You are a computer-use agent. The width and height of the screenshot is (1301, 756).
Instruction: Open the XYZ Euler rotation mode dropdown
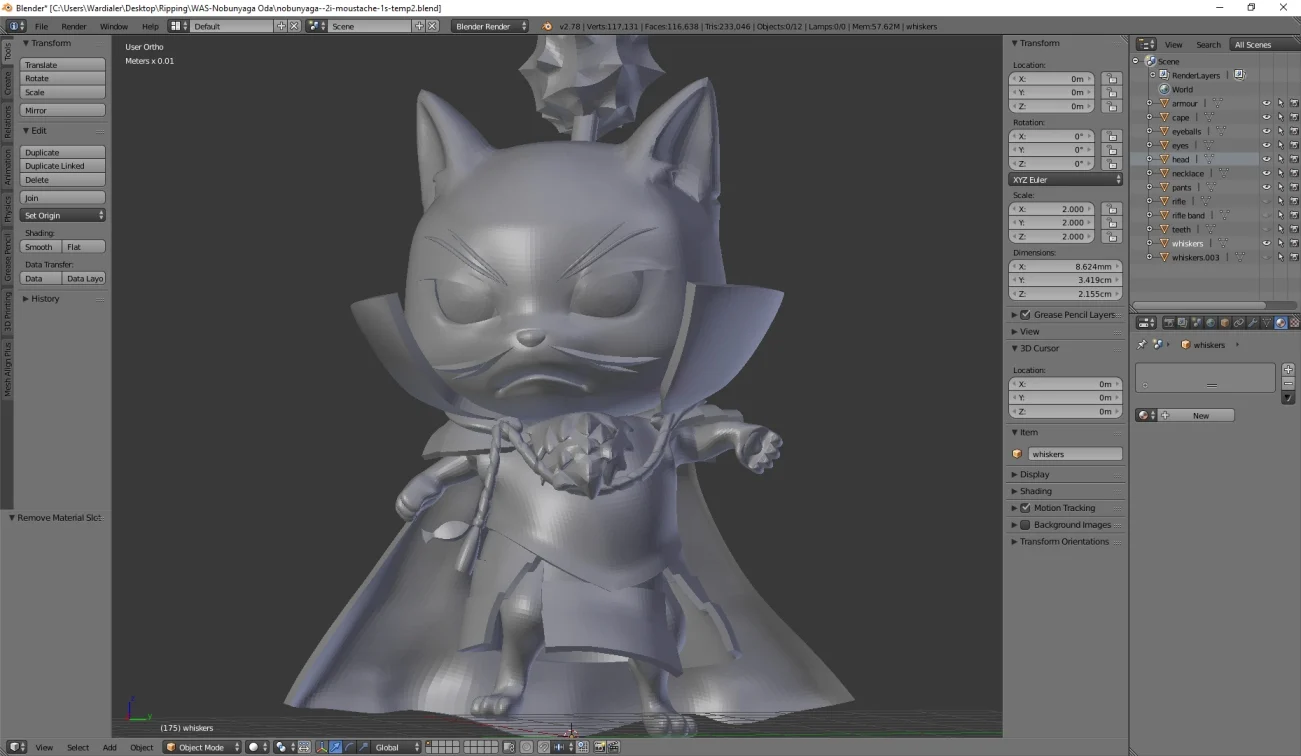[1066, 180]
